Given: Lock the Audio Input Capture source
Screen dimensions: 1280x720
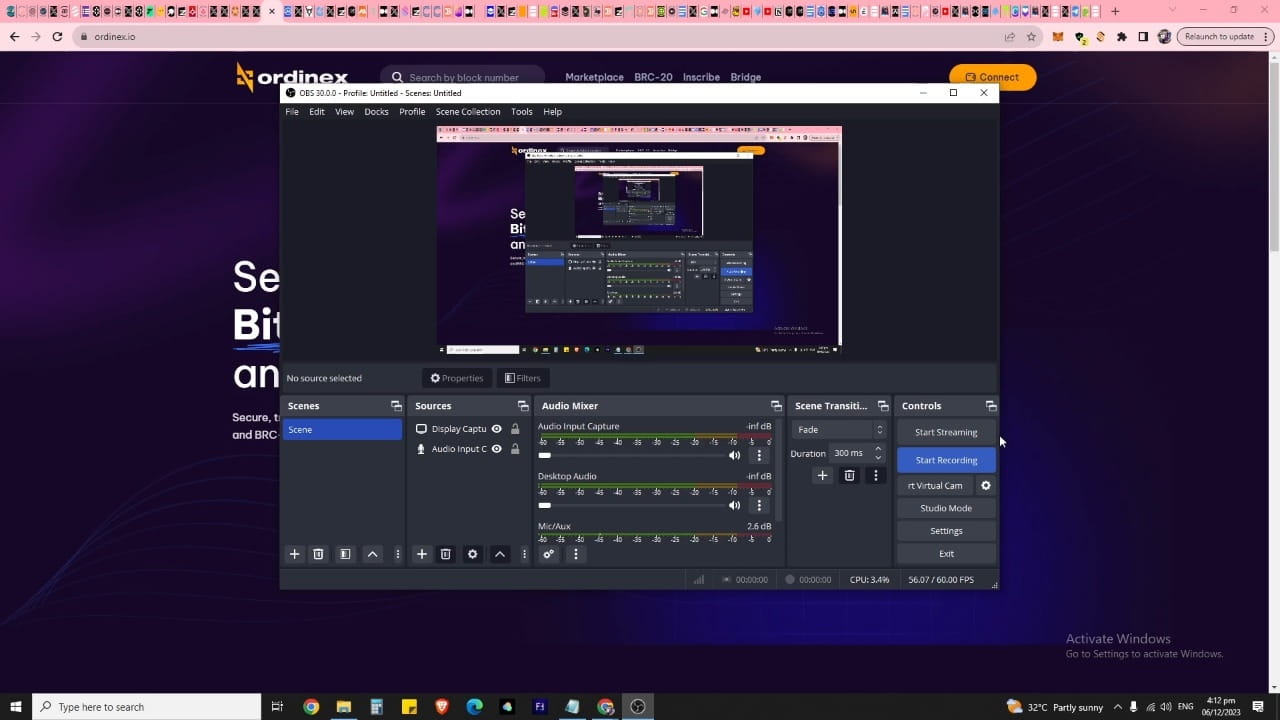Looking at the screenshot, I should click(515, 449).
